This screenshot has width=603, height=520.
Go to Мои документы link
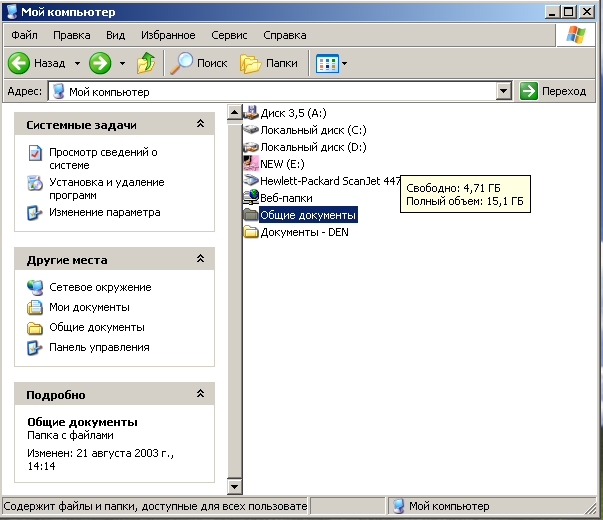89,307
